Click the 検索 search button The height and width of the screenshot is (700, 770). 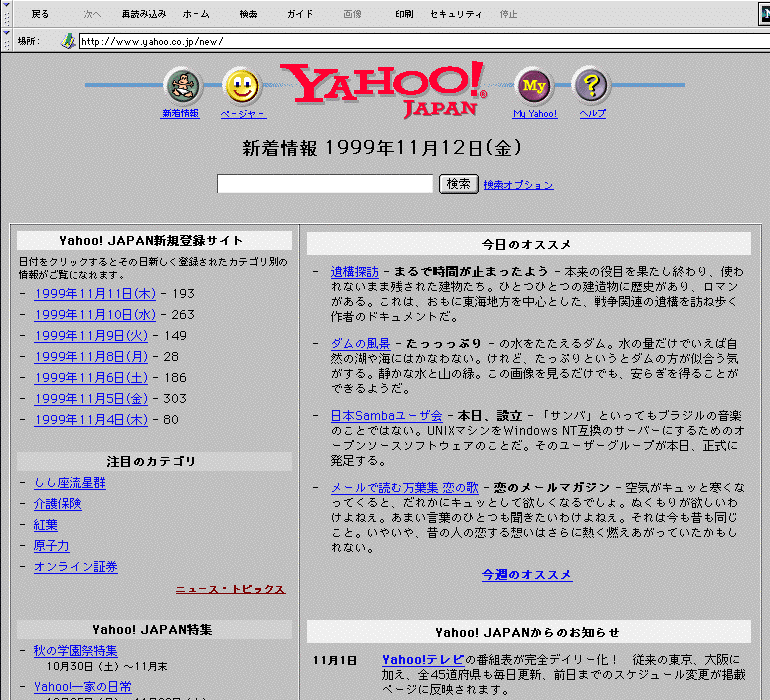point(459,184)
